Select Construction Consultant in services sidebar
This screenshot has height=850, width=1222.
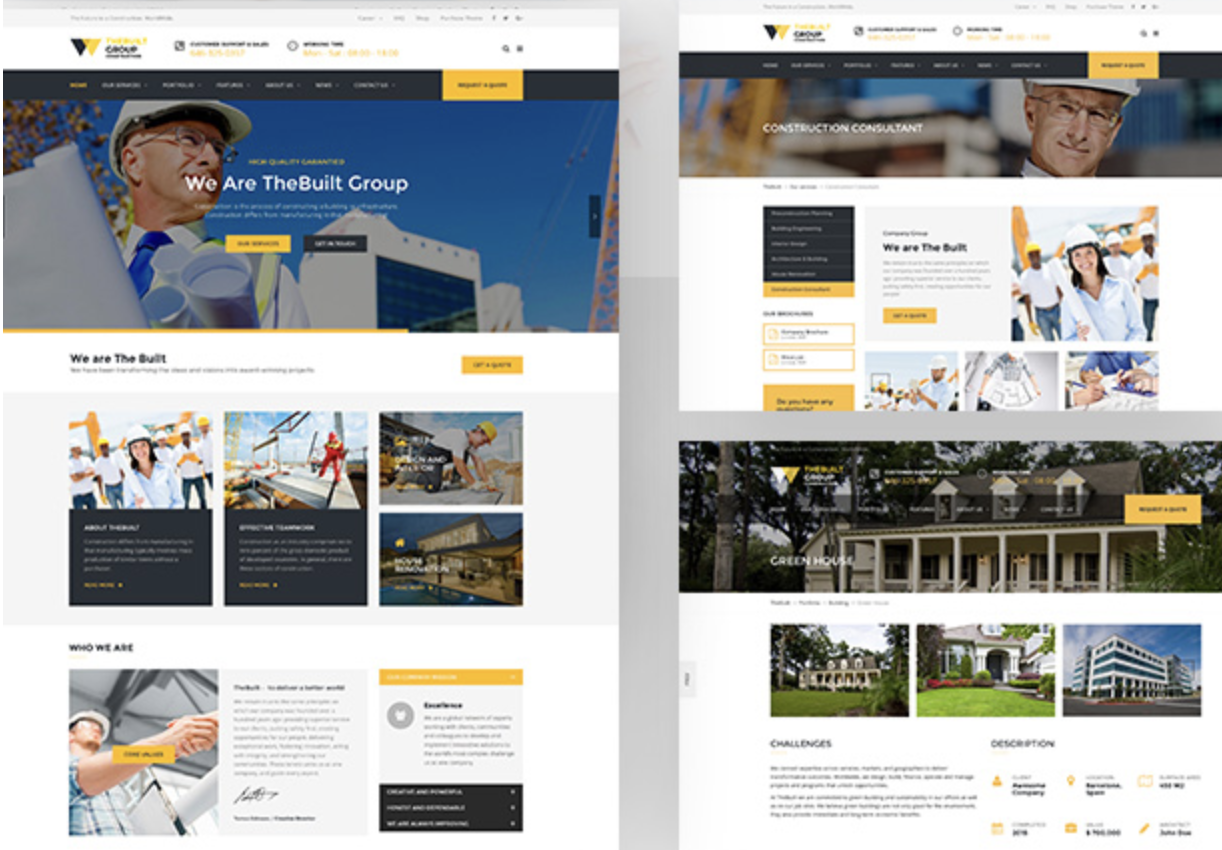pyautogui.click(x=808, y=289)
